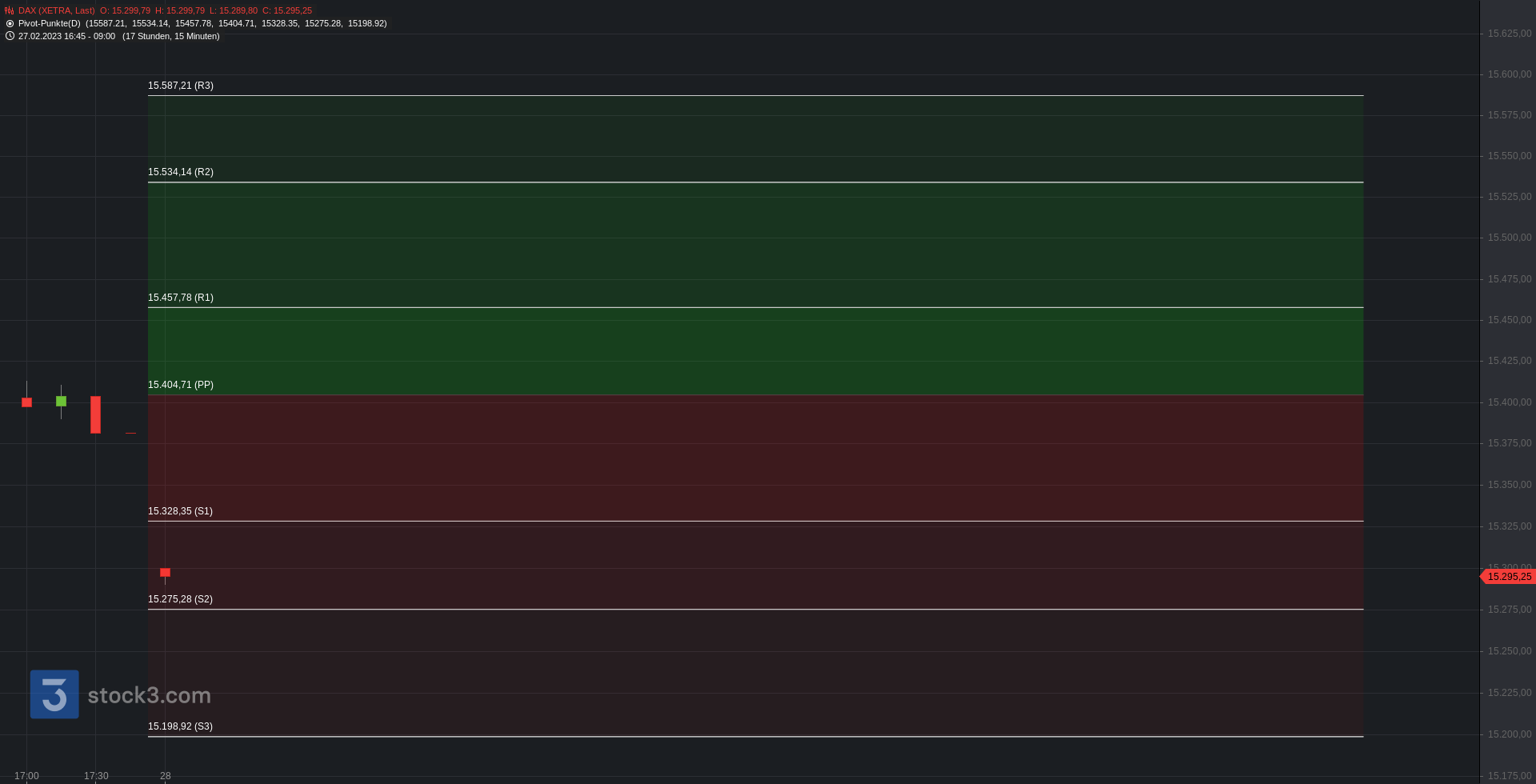Click the clock icon beside date range
The image size is (1536, 784).
click(10, 36)
